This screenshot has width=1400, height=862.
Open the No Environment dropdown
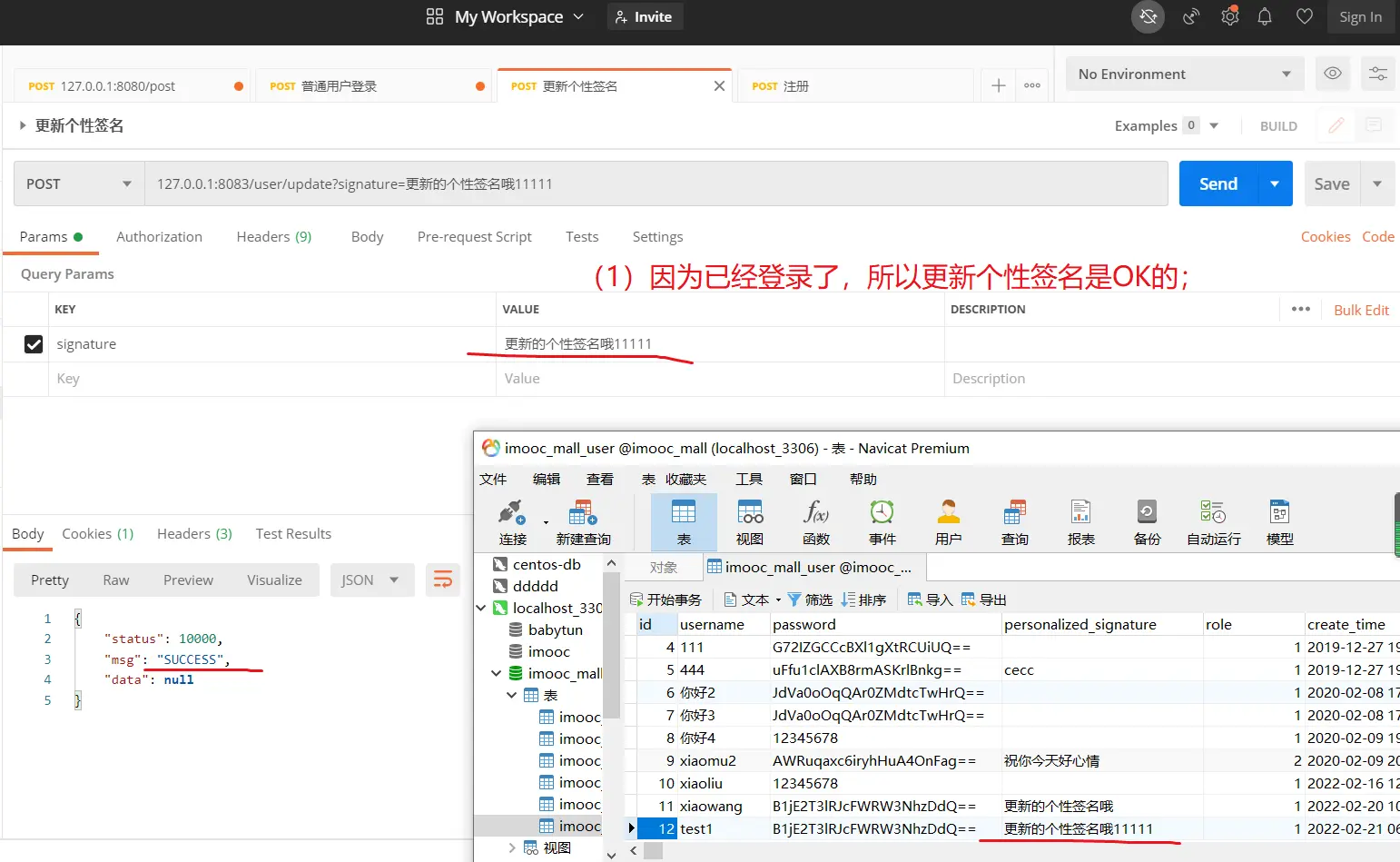click(x=1184, y=74)
